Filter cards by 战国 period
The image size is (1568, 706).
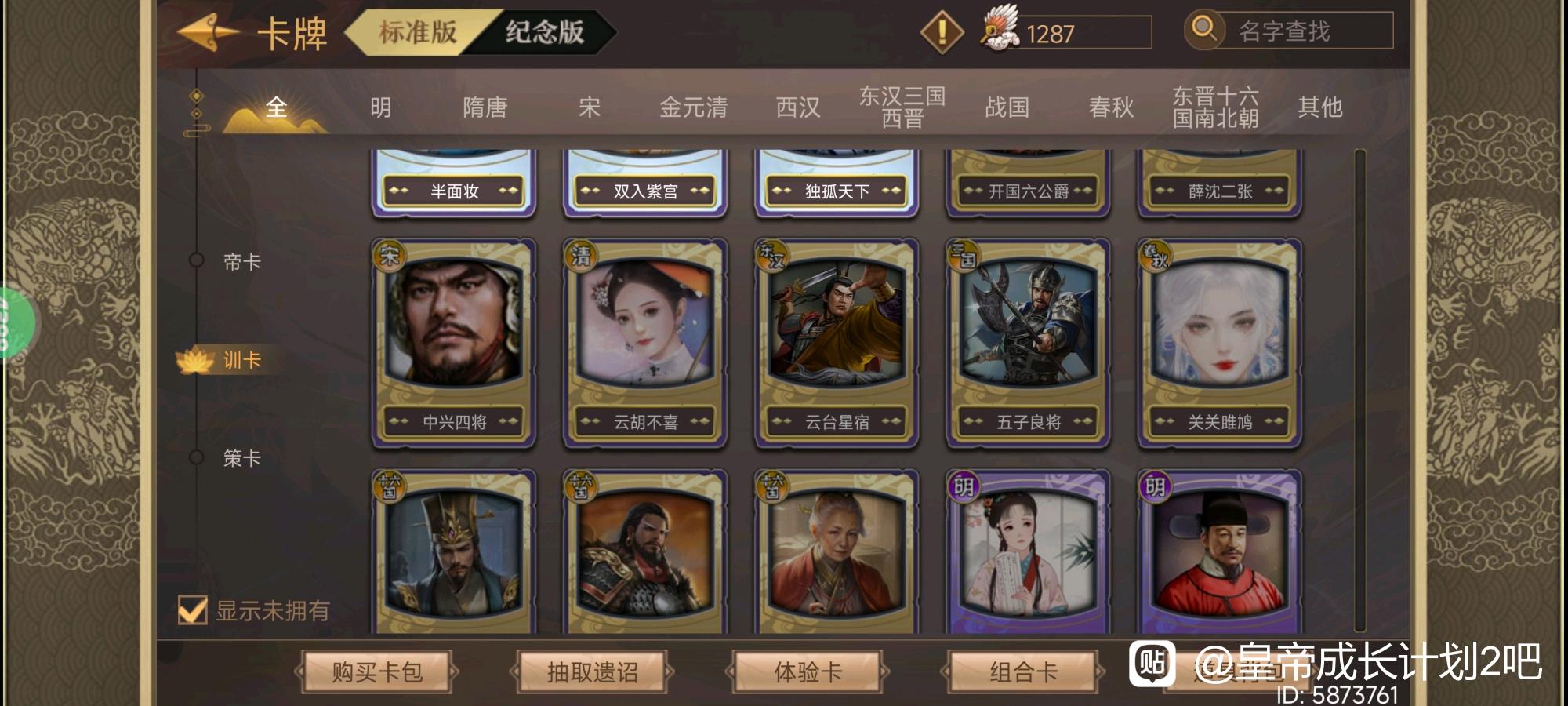pos(1007,107)
